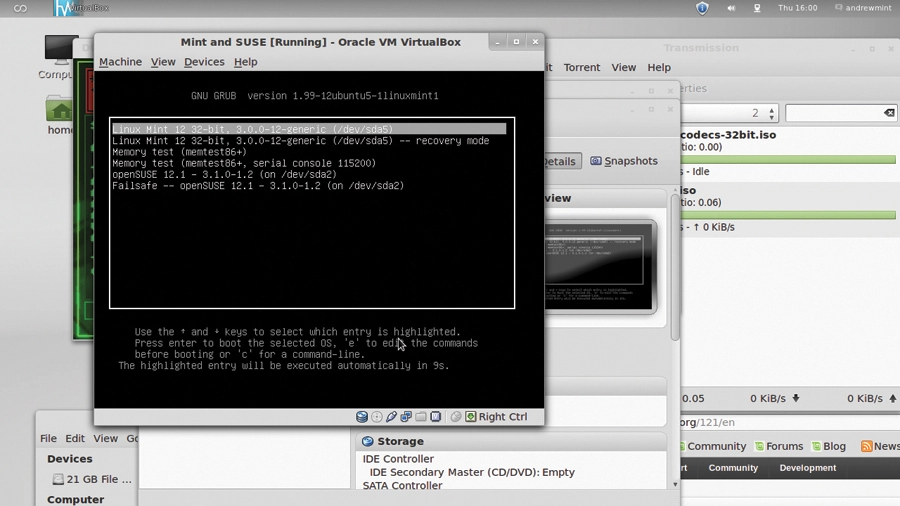
Task: Open the andrewmint user menu
Action: point(863,8)
